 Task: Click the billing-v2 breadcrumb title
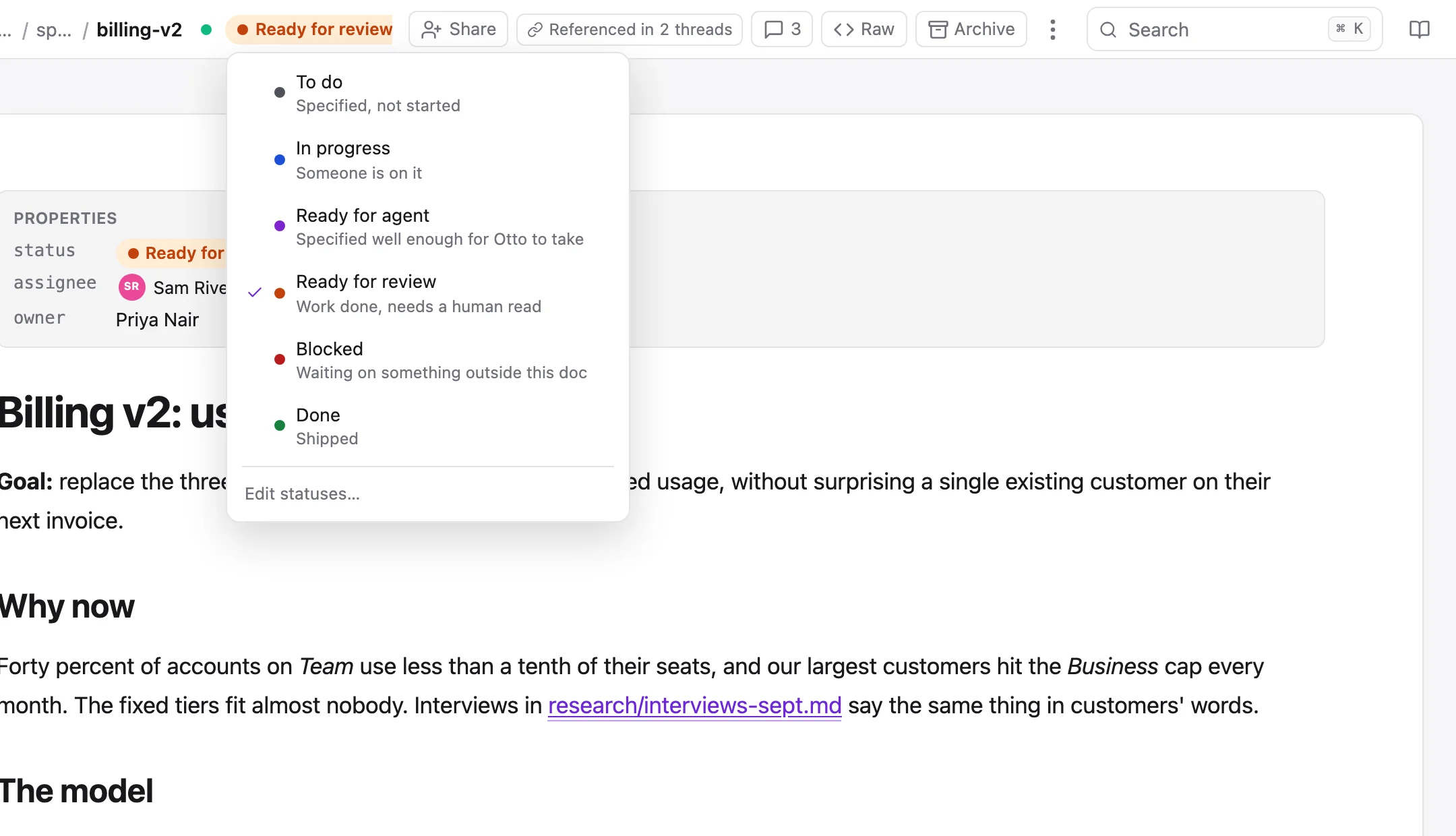click(x=140, y=30)
